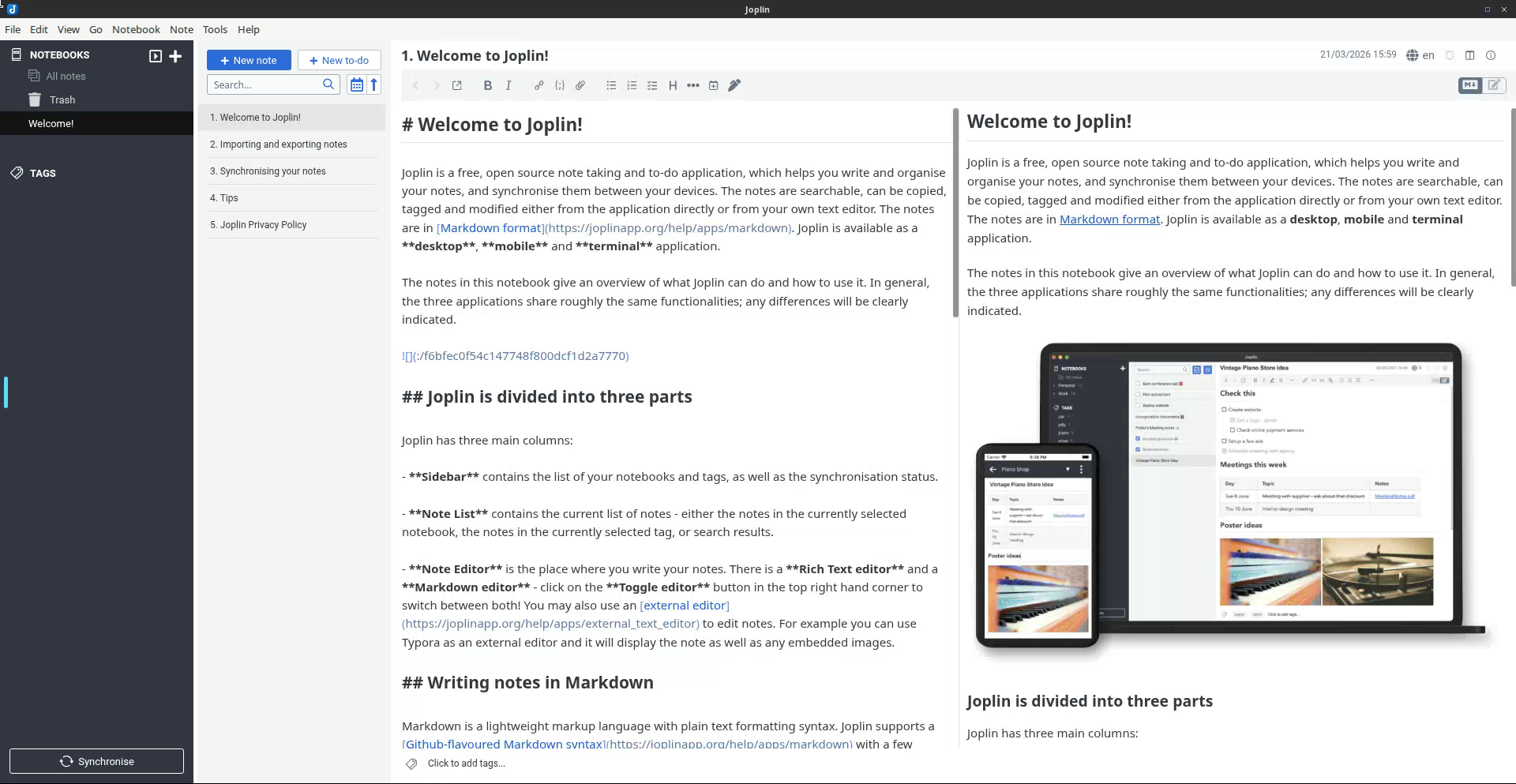This screenshot has width=1516, height=784.
Task: Insert a hyperlink using the link icon
Action: 538,85
